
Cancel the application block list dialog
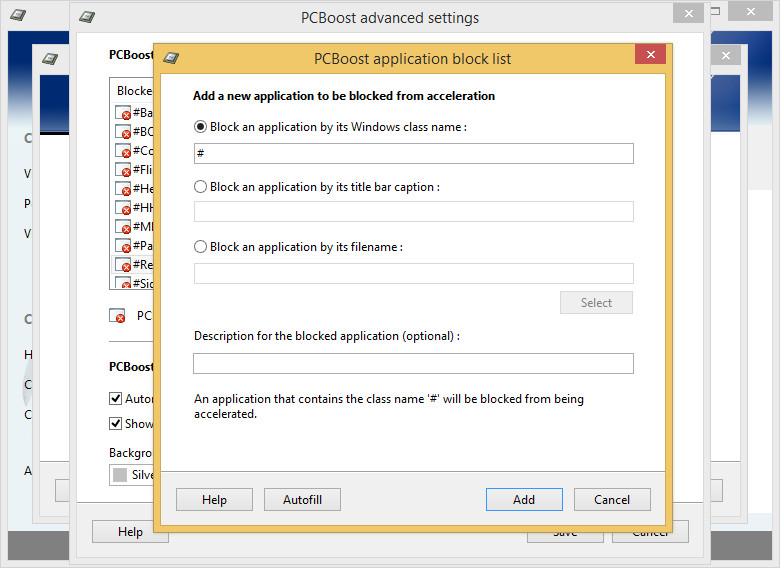(x=612, y=499)
